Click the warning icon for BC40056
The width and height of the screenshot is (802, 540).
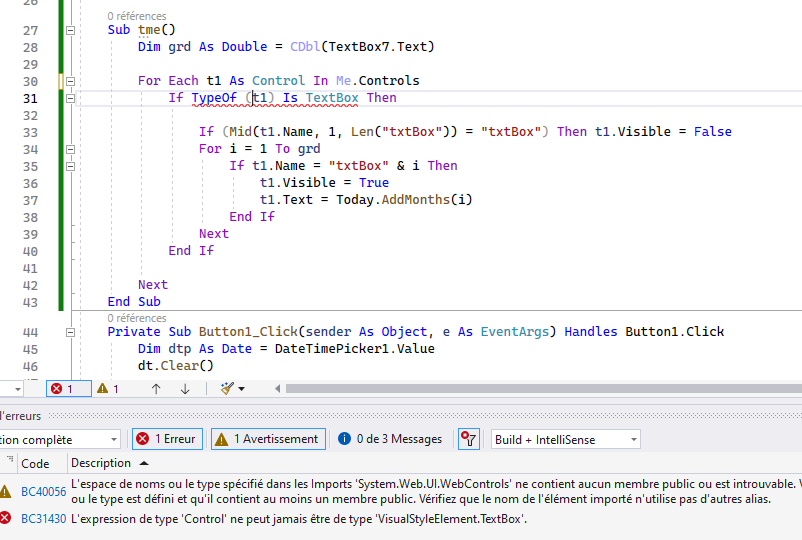pos(6,491)
